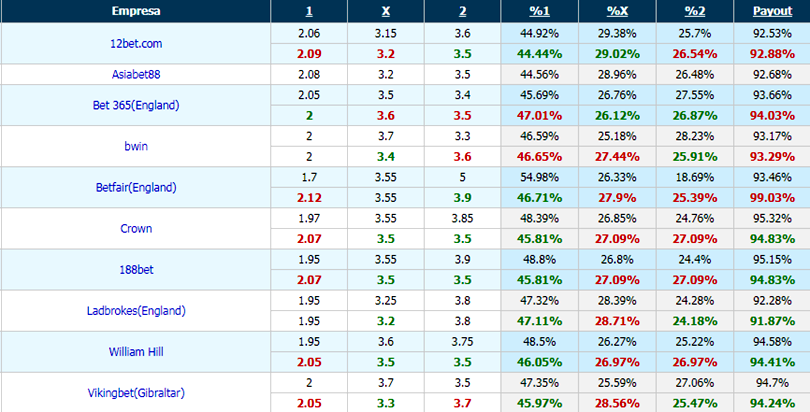Screen dimensions: 810x412
Task: Open the Vikingbet(Gibraltar) link
Action: click(x=136, y=393)
